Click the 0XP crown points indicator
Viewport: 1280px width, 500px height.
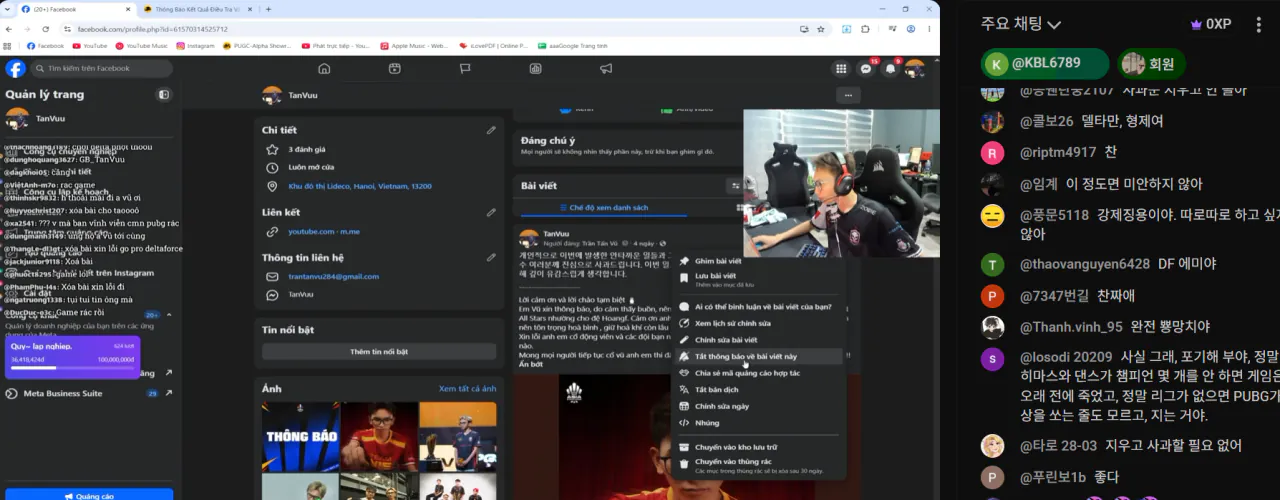[x=1210, y=24]
